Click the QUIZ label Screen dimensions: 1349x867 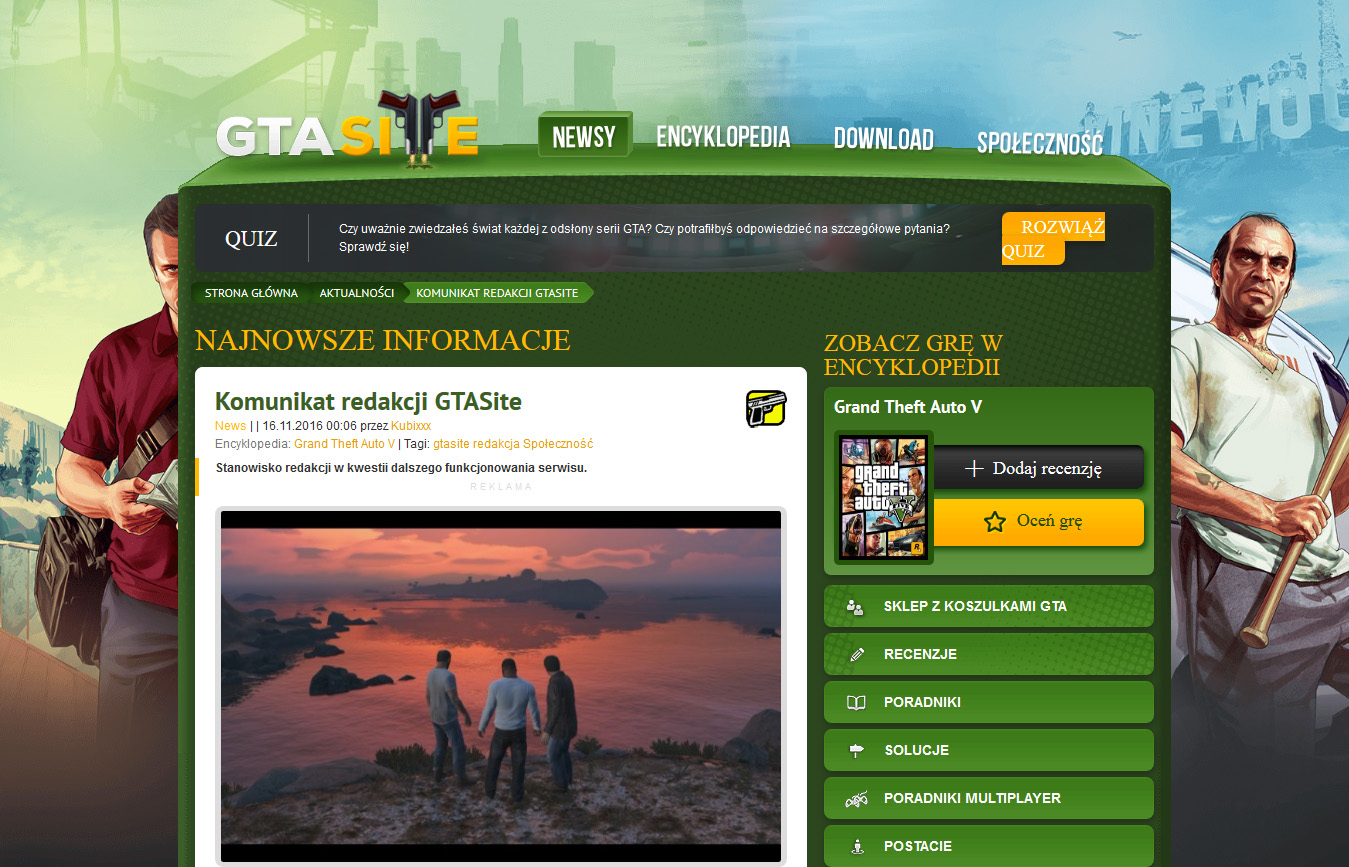pyautogui.click(x=251, y=239)
